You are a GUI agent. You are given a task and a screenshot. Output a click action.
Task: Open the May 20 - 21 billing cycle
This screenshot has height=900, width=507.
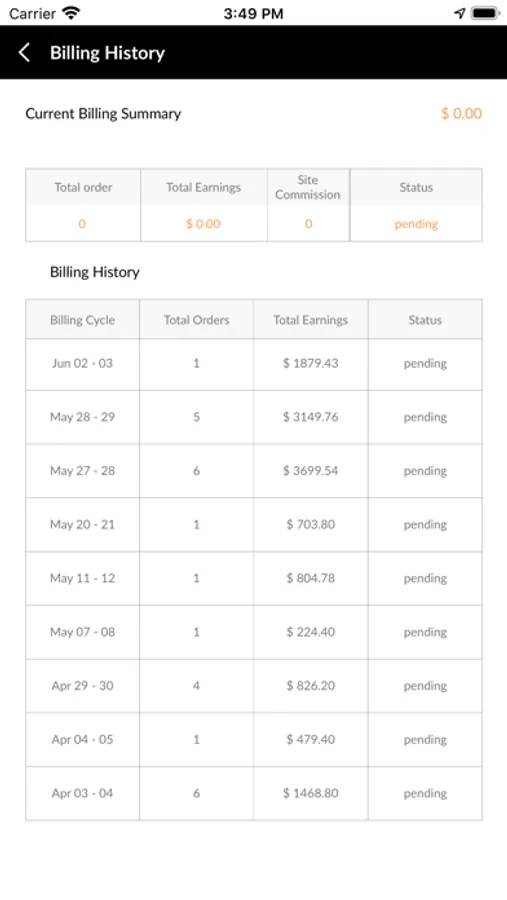(82, 525)
